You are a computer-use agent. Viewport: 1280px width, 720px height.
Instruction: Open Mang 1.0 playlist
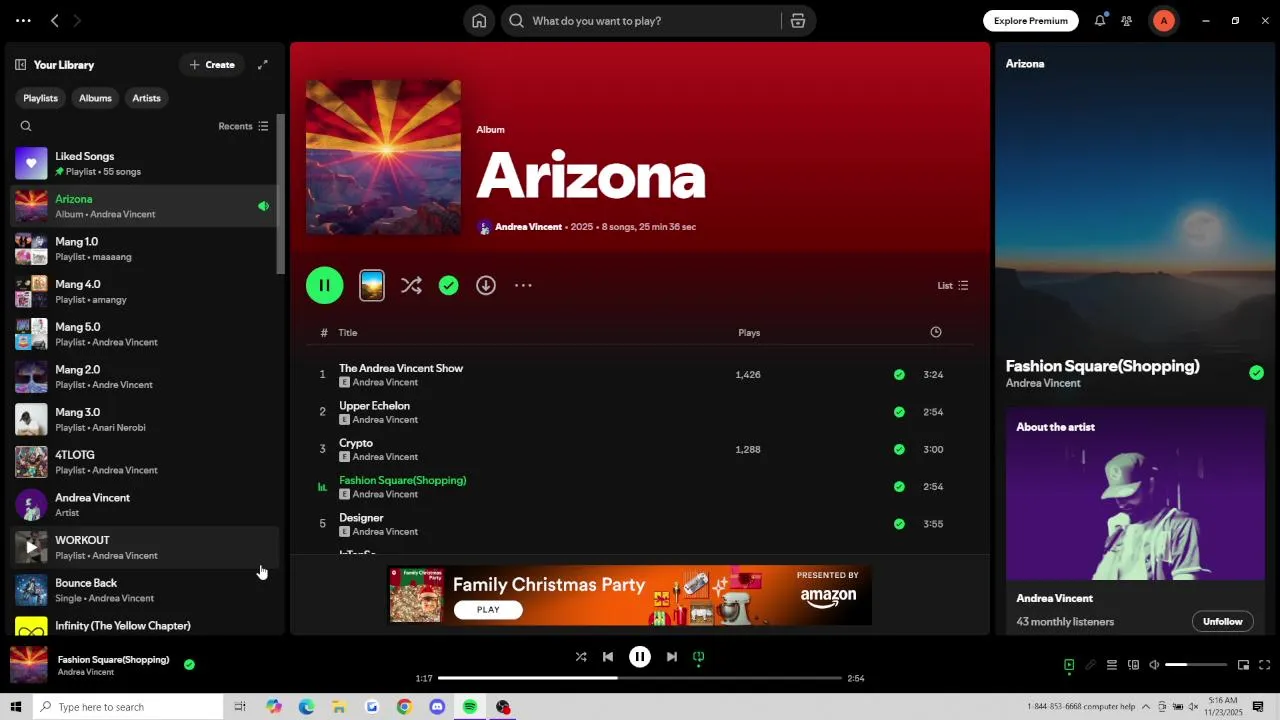tap(143, 249)
